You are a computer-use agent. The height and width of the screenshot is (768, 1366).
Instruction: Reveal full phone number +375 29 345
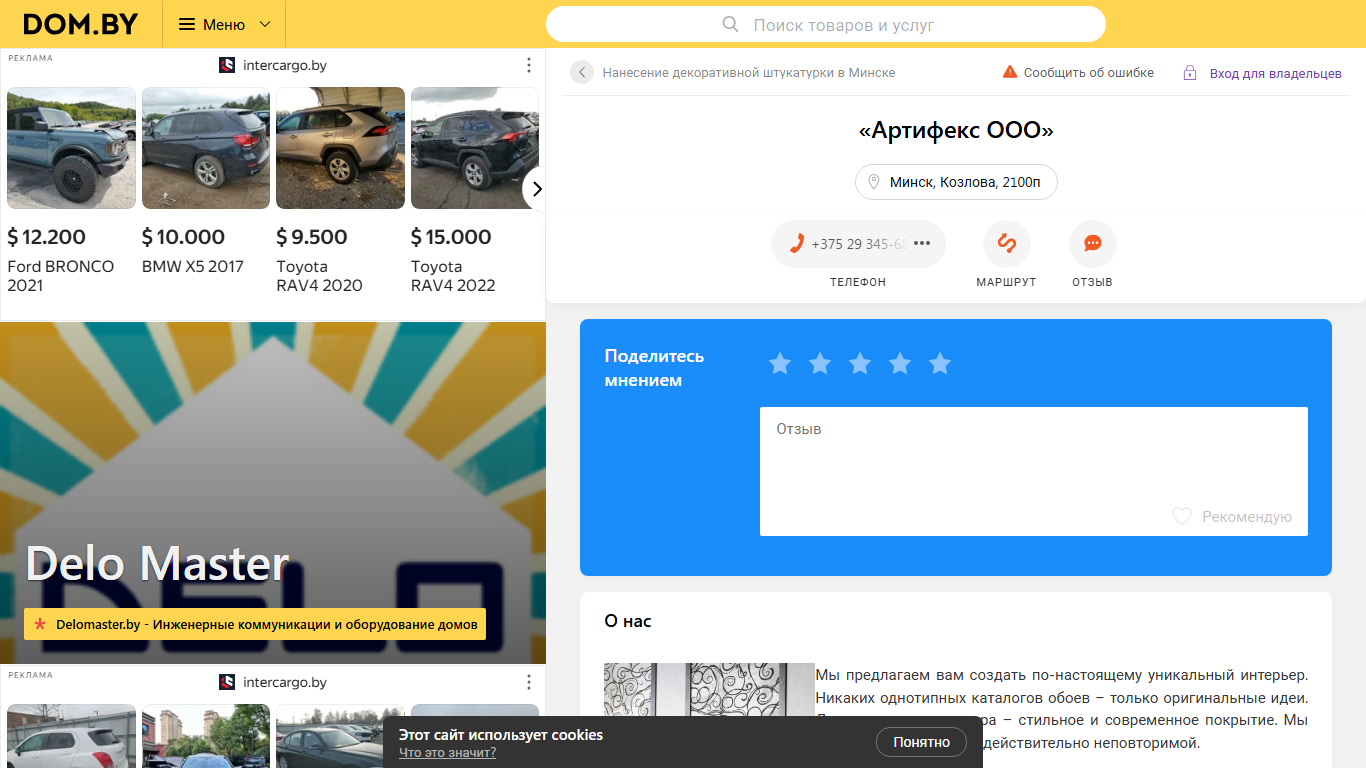858,244
